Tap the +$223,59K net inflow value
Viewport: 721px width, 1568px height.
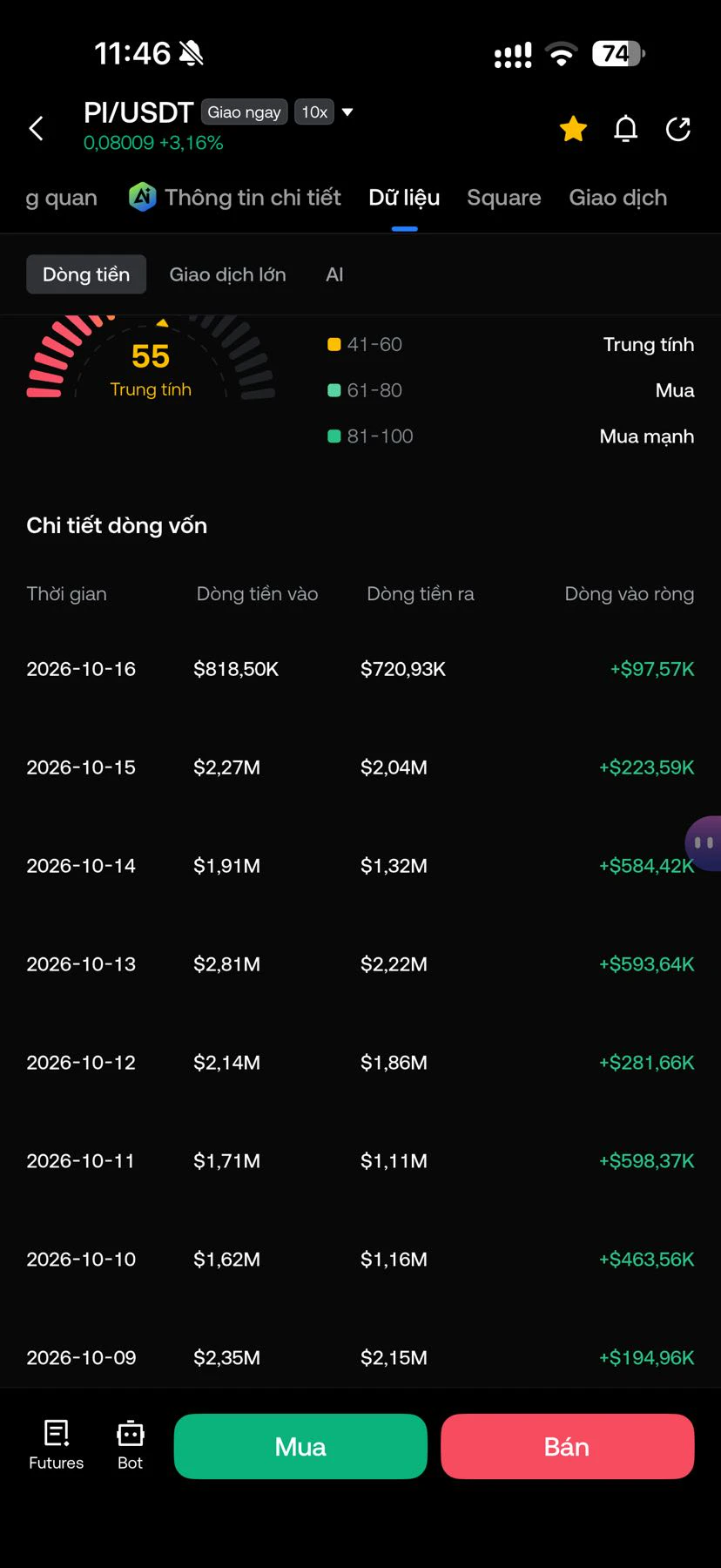coord(647,767)
